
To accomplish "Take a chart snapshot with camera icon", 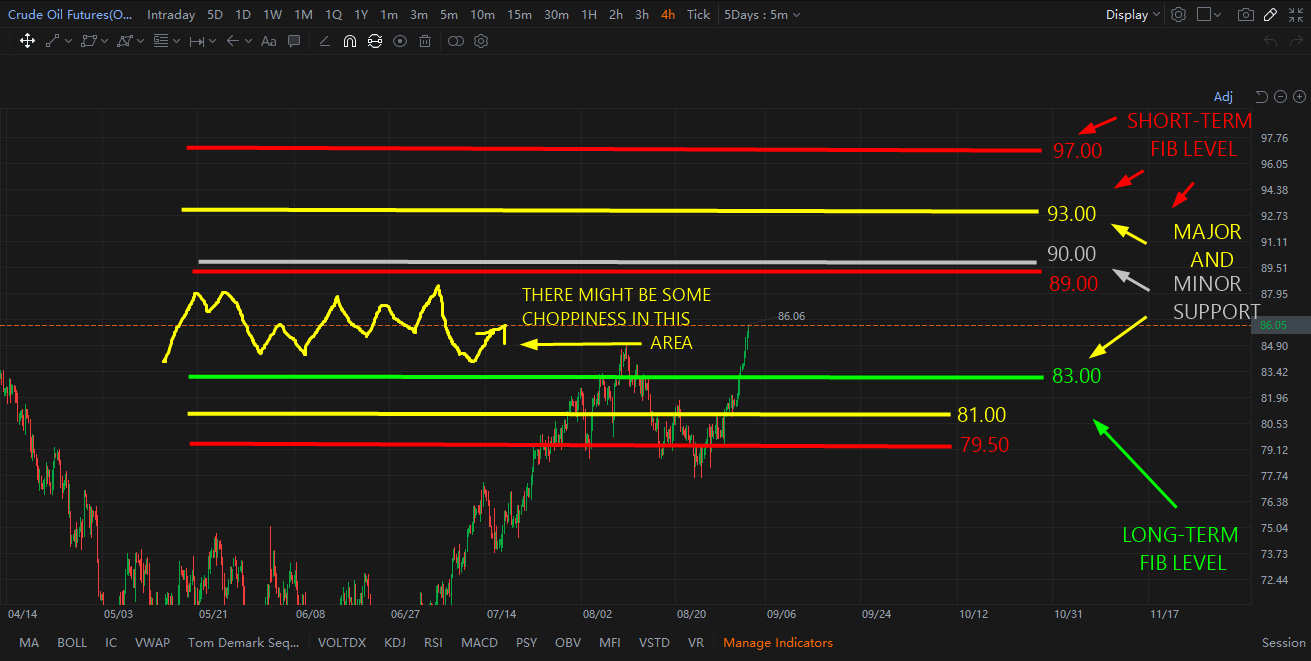I will click(1245, 15).
